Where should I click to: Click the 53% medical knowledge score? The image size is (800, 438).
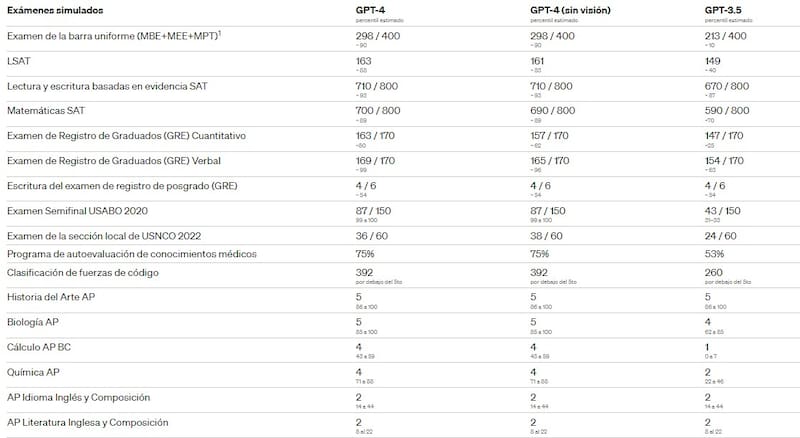point(714,254)
